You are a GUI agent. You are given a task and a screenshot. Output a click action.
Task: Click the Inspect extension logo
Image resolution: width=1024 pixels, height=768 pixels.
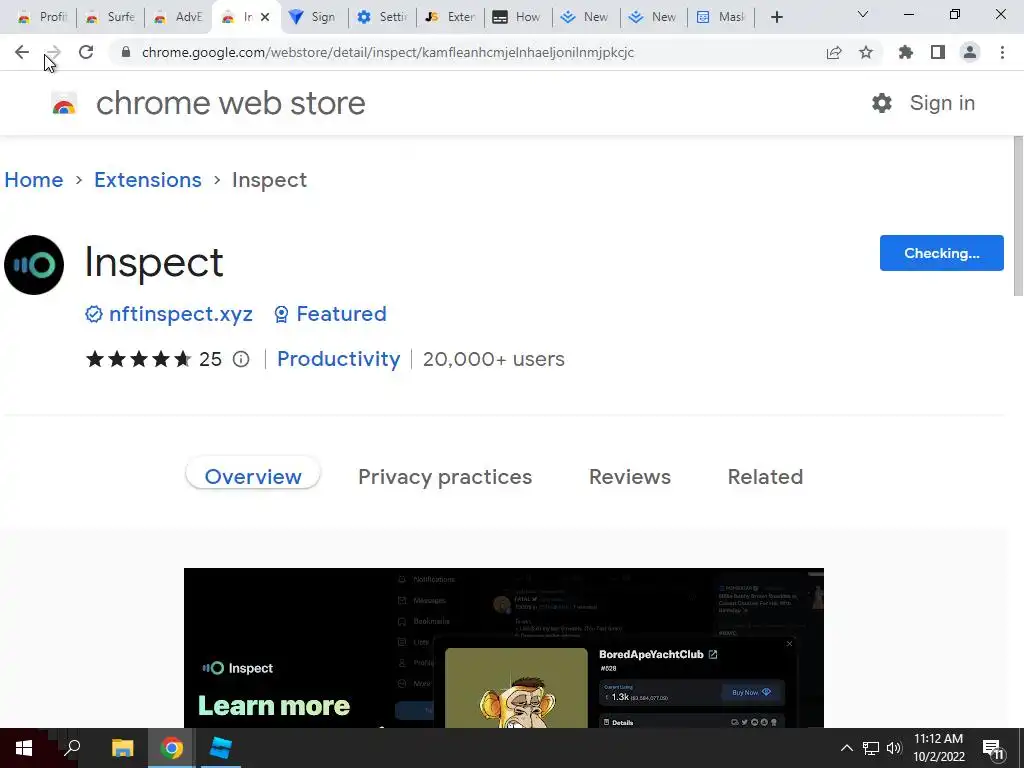(x=34, y=264)
